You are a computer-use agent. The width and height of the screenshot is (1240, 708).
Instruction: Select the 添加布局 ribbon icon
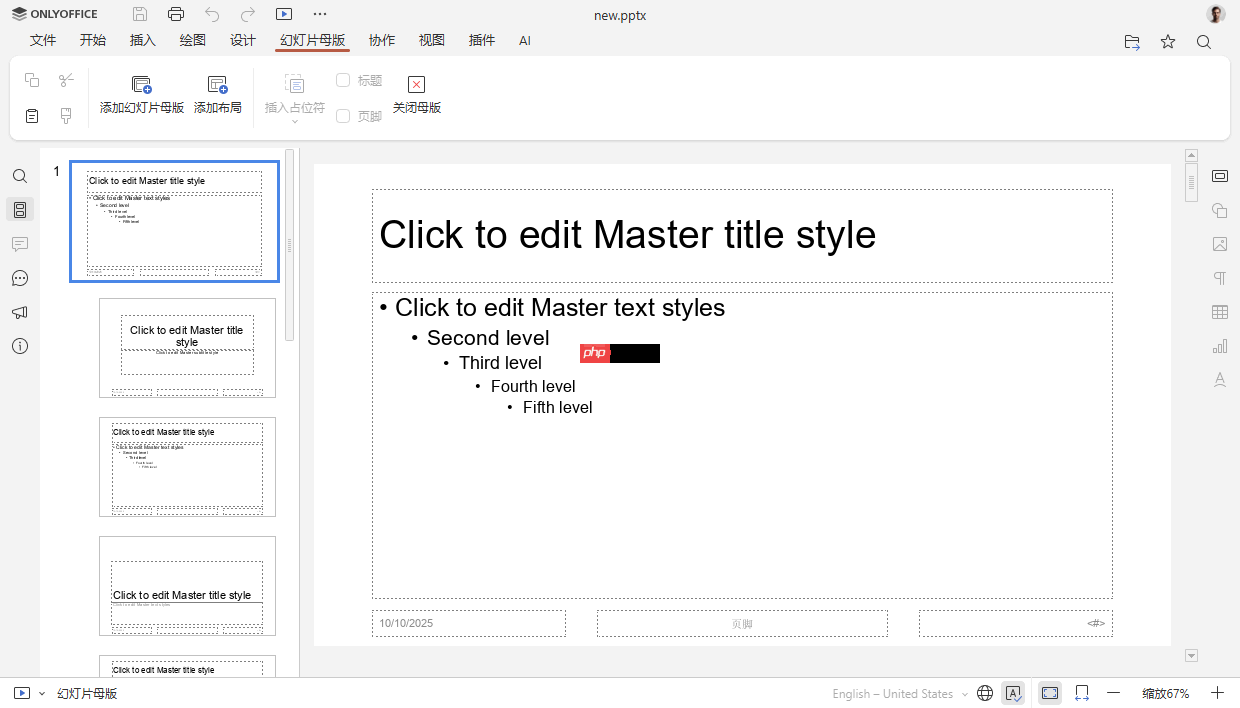(217, 93)
